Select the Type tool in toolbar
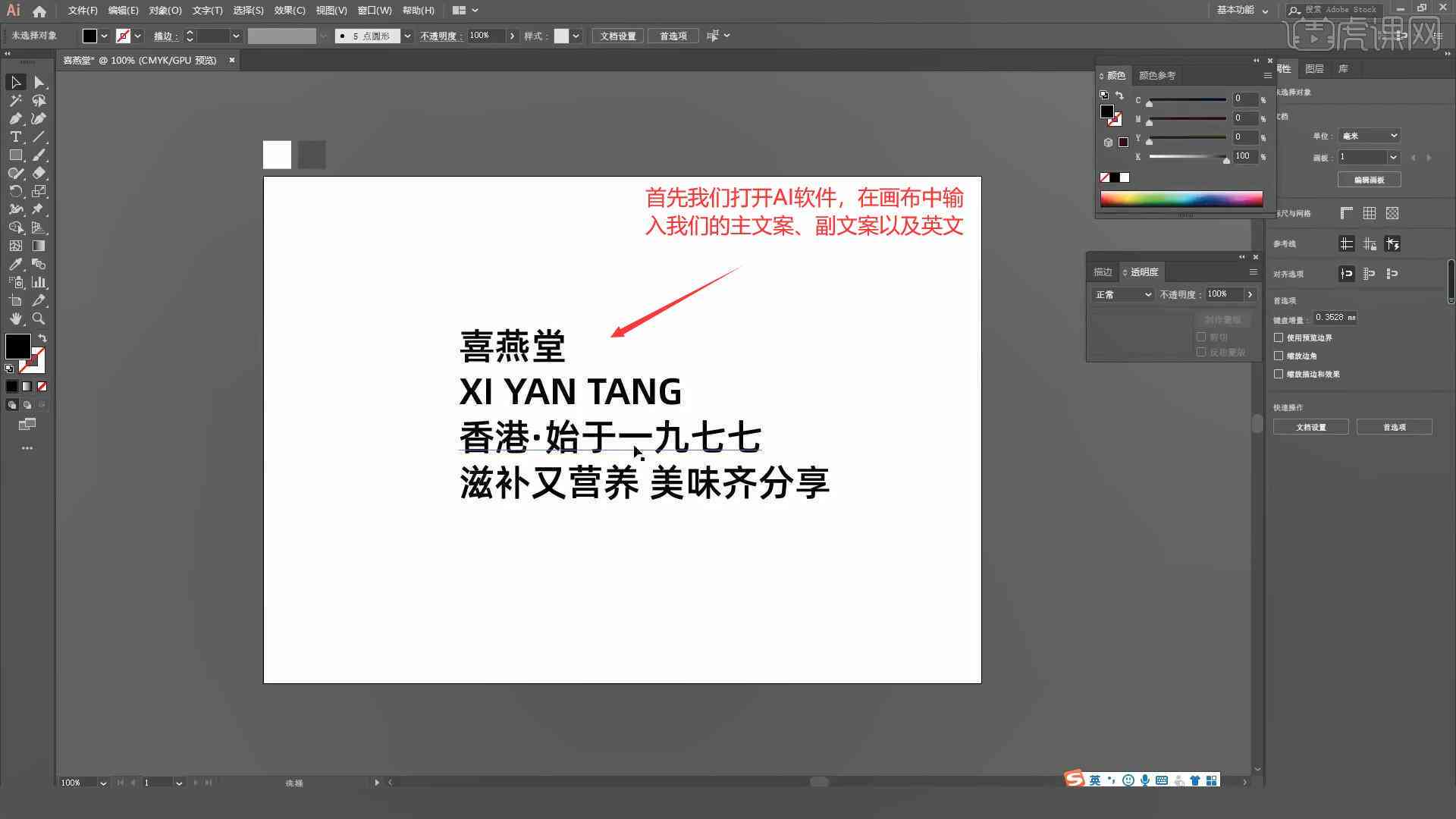The height and width of the screenshot is (819, 1456). coord(14,137)
